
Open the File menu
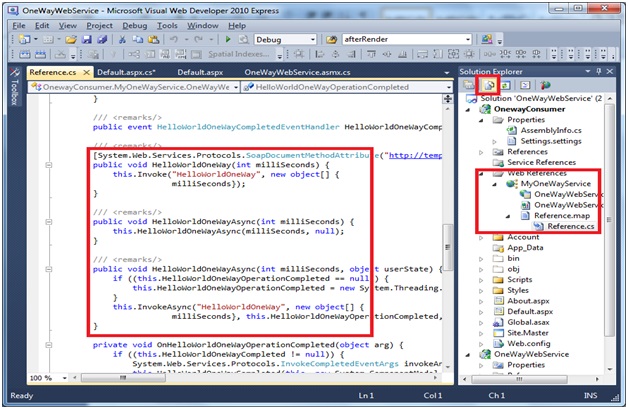point(19,26)
